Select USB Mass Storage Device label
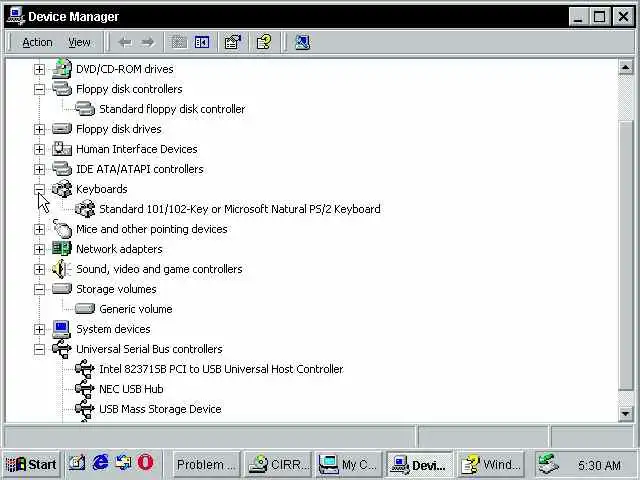 (160, 409)
